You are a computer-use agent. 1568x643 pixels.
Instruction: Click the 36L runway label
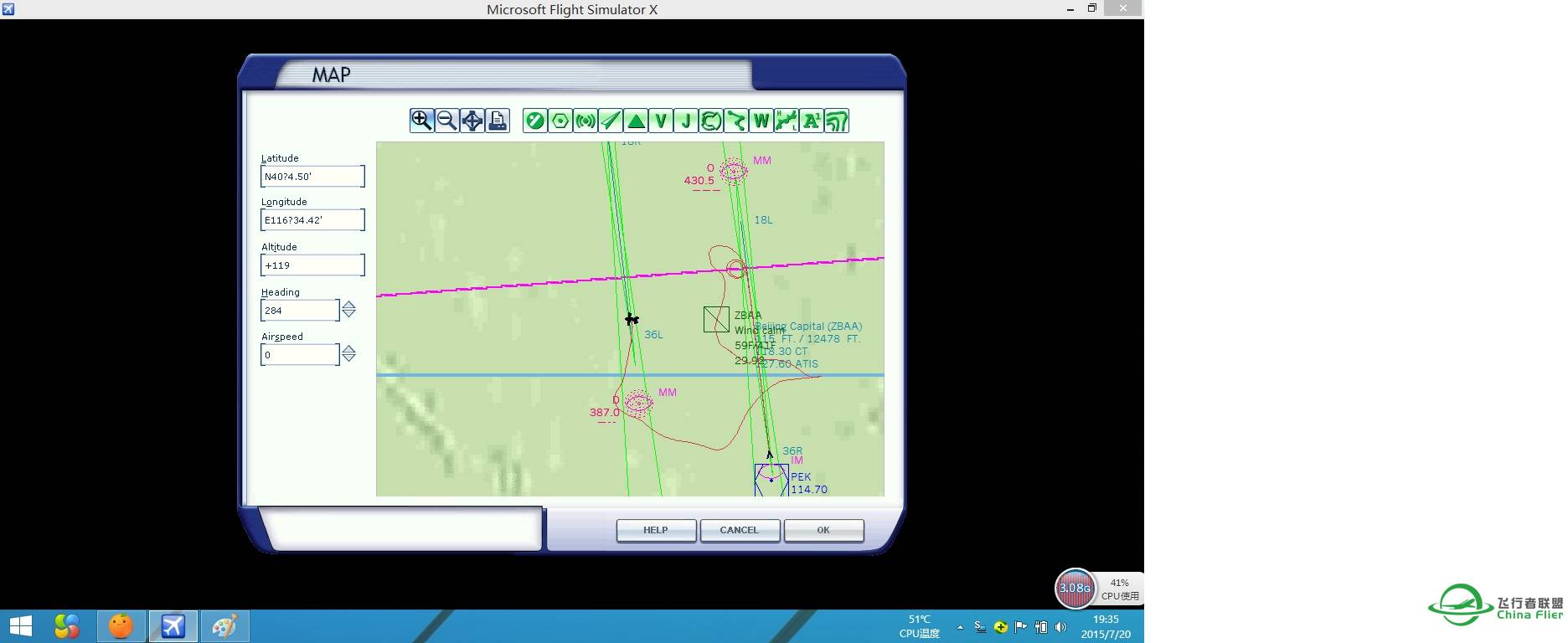point(653,334)
